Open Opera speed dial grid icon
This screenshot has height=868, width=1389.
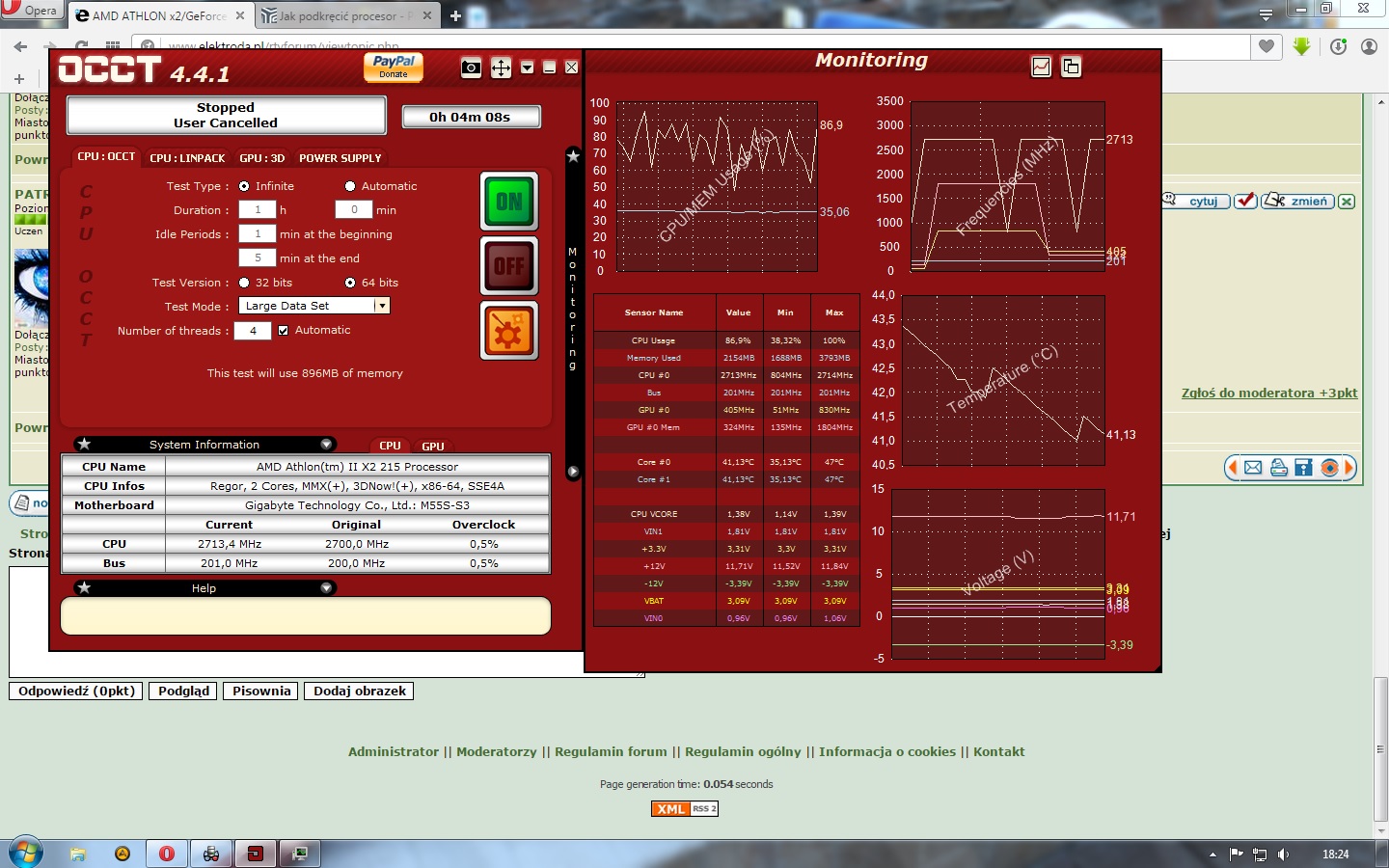pos(113,46)
